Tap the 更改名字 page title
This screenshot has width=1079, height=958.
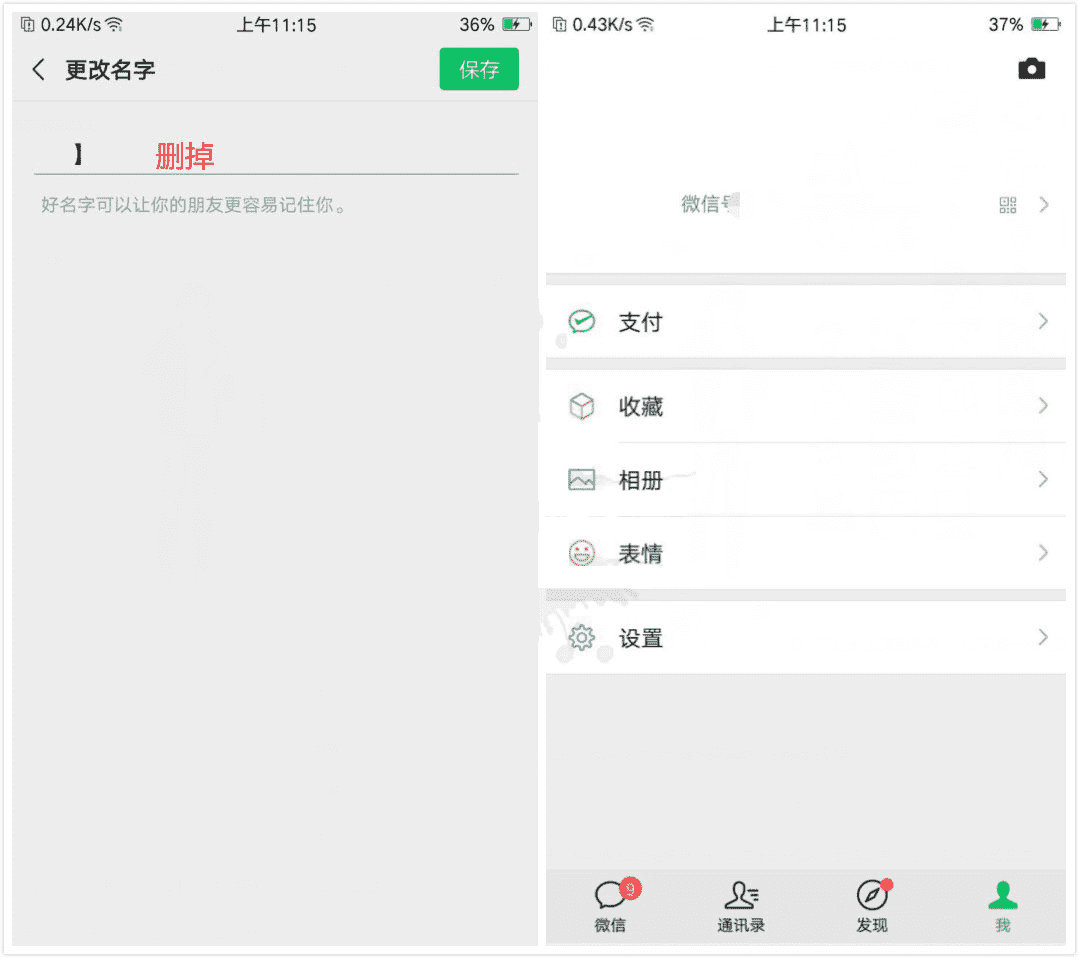(x=110, y=70)
